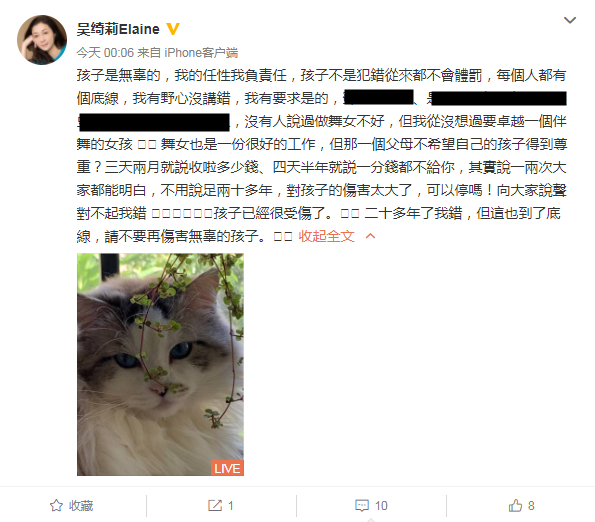Click the repost count 1
Image resolution: width=595 pixels, height=522 pixels.
[x=230, y=506]
